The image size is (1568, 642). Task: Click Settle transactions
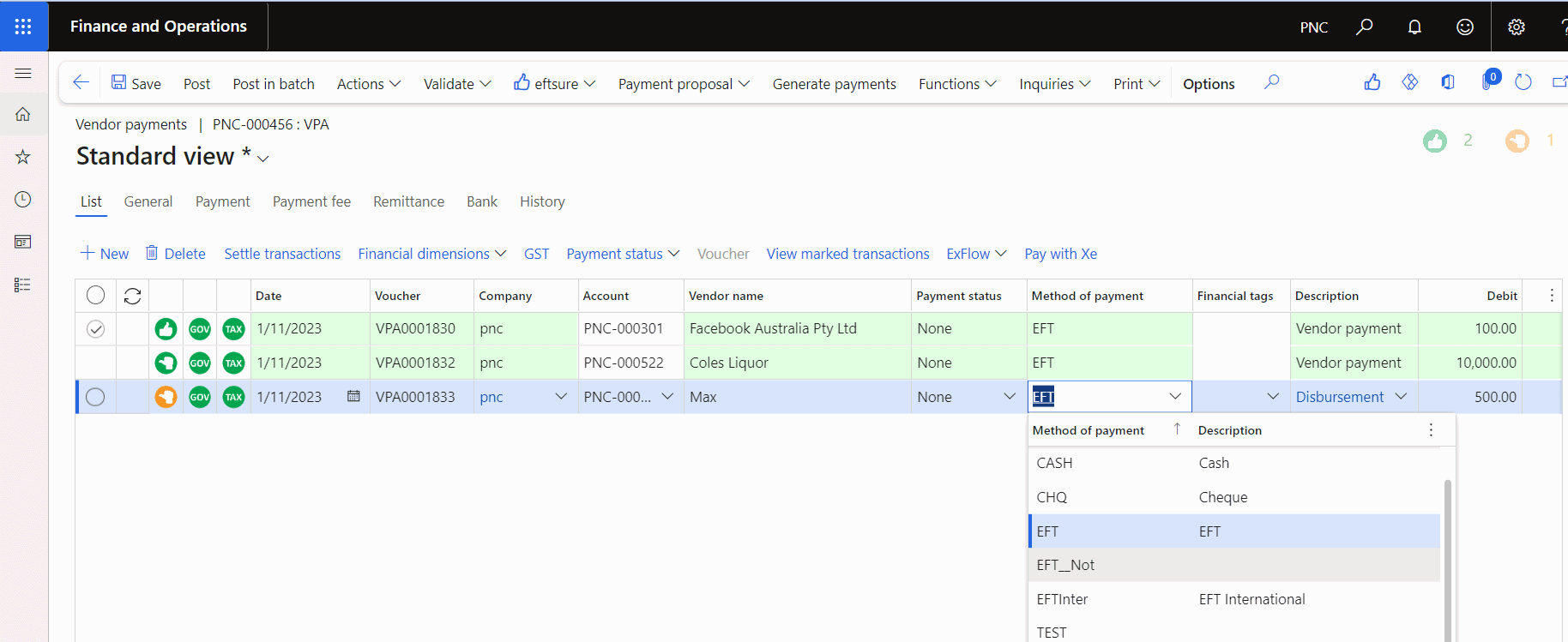point(282,254)
